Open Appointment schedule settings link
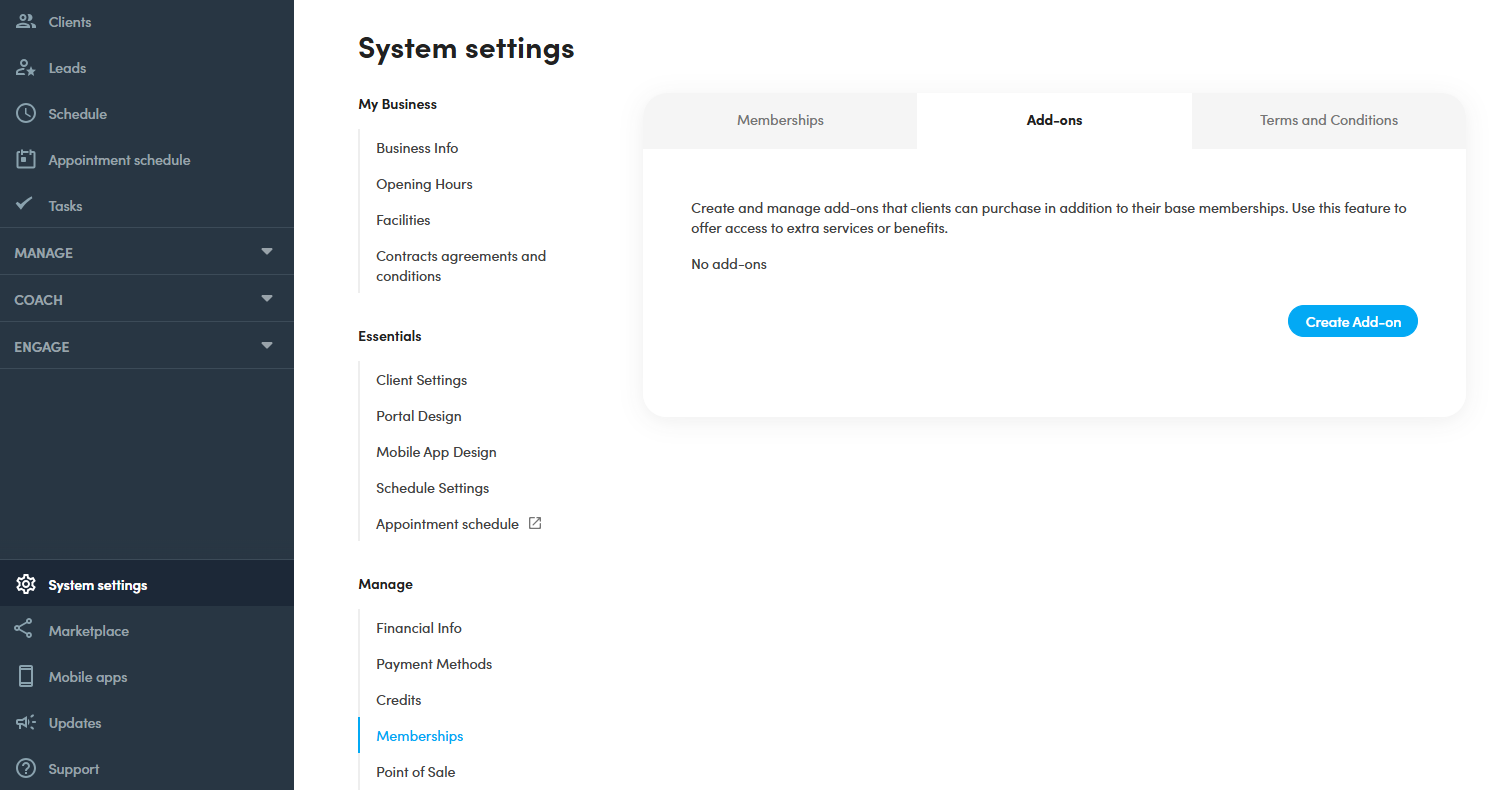This screenshot has width=1491, height=790. coord(447,524)
